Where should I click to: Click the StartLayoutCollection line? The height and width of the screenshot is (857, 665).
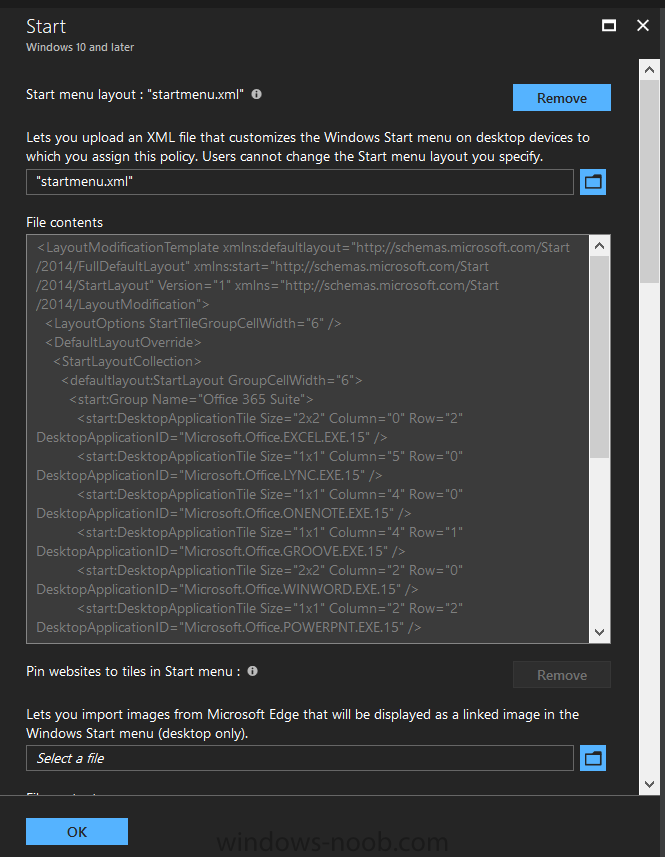(127, 361)
